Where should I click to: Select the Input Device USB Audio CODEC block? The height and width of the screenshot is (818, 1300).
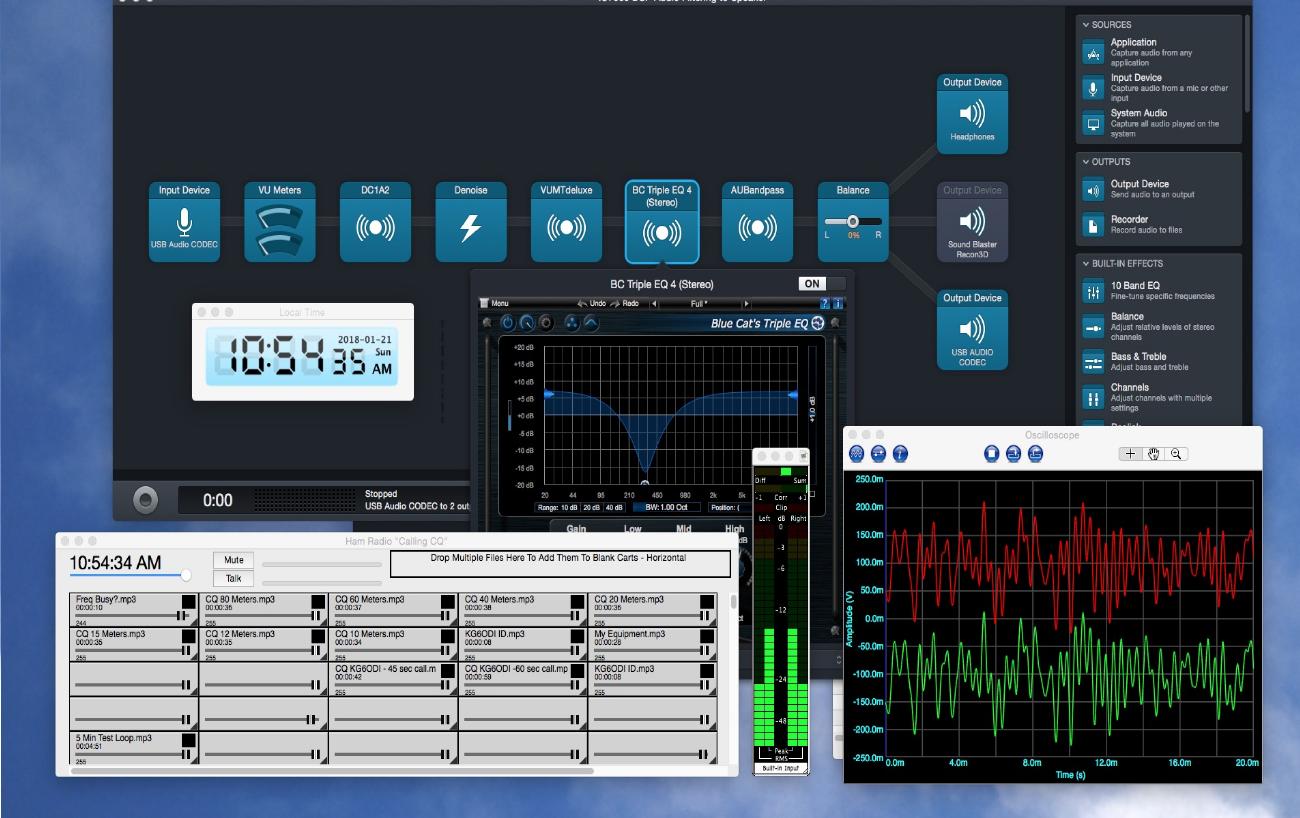(184, 222)
